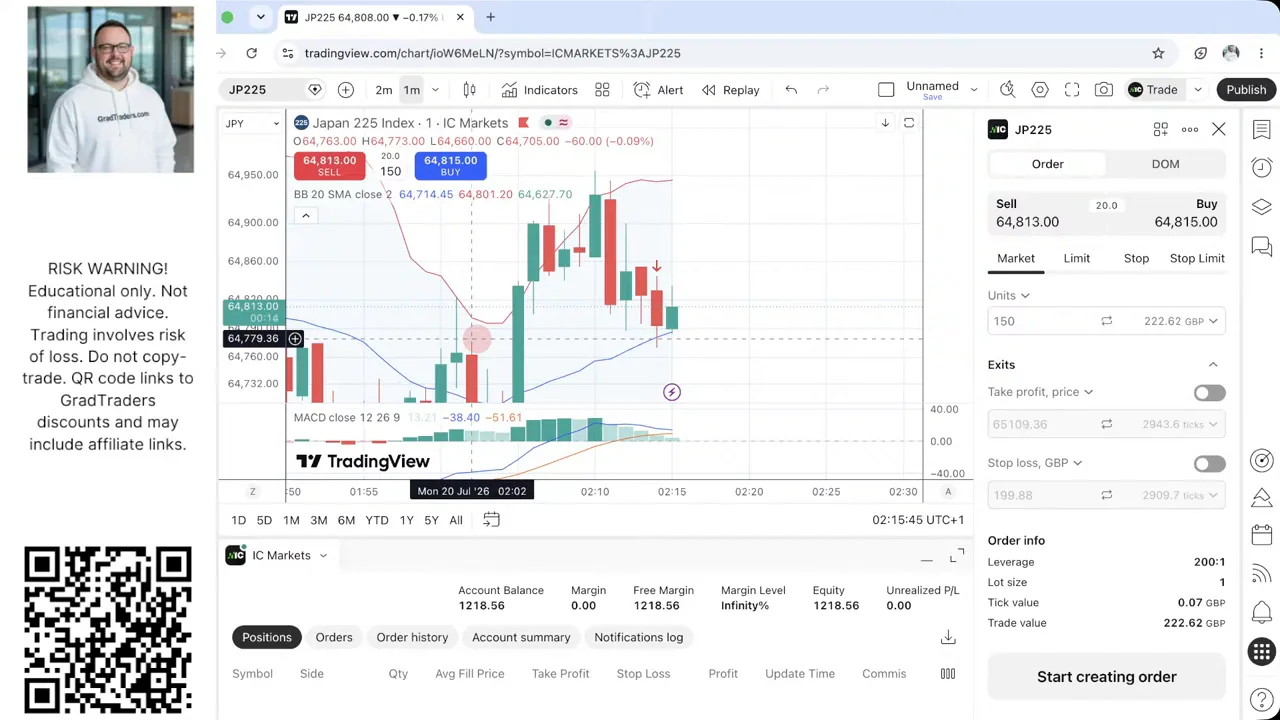This screenshot has height=720, width=1280.
Task: Show the Orders tab
Action: pyautogui.click(x=334, y=637)
